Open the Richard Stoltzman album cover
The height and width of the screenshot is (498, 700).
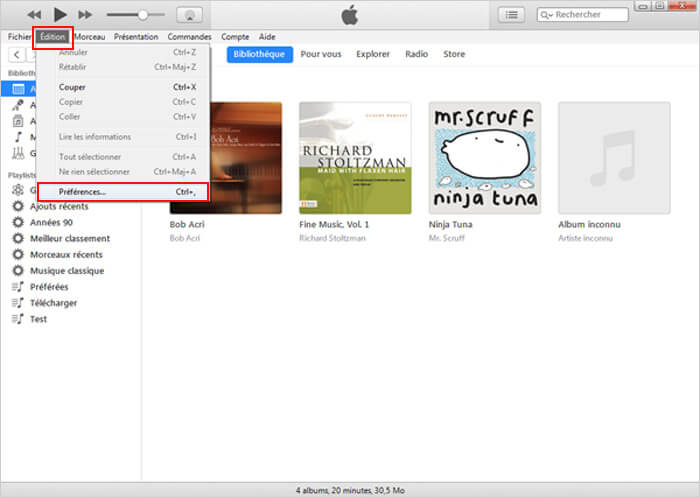[355, 158]
